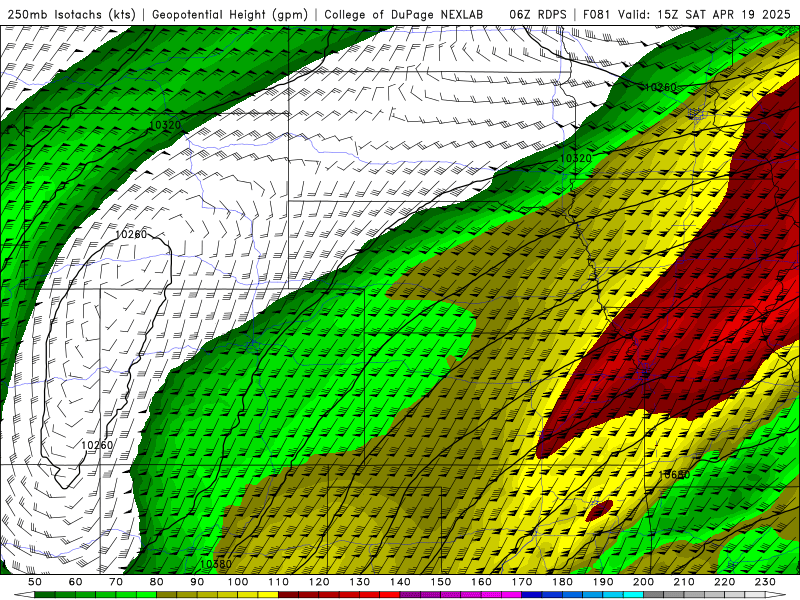This screenshot has height=600, width=800.
Task: Click the legend value 170
Action: pos(522,582)
